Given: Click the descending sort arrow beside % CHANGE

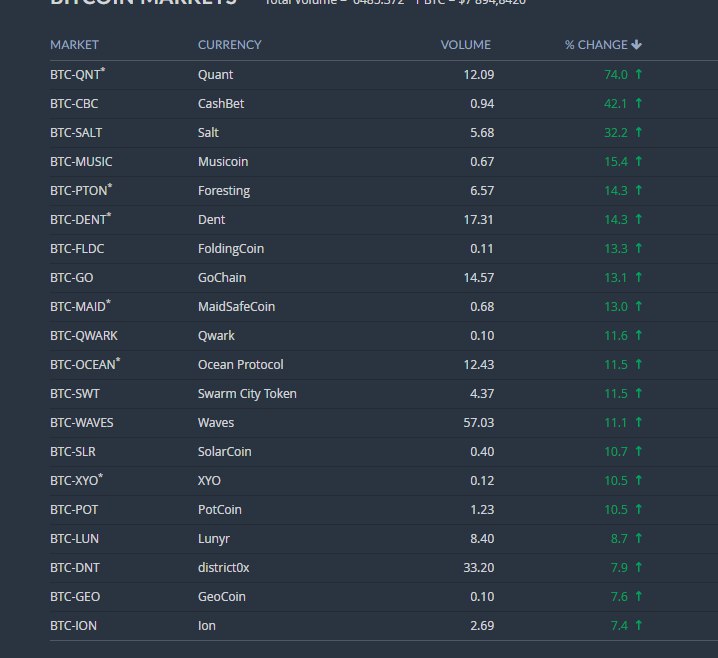Looking at the screenshot, I should click(636, 45).
